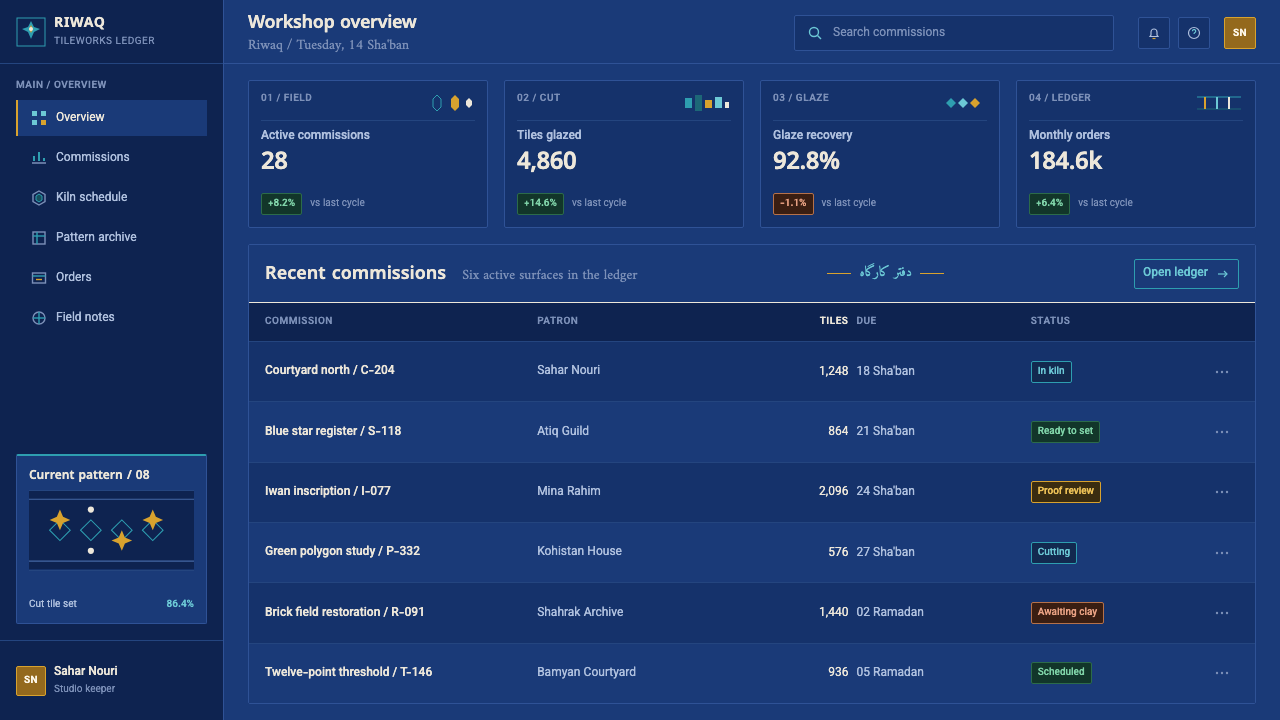Click the Cut tile set 86.4% value
Screen dimensions: 1280x720
click(x=180, y=604)
